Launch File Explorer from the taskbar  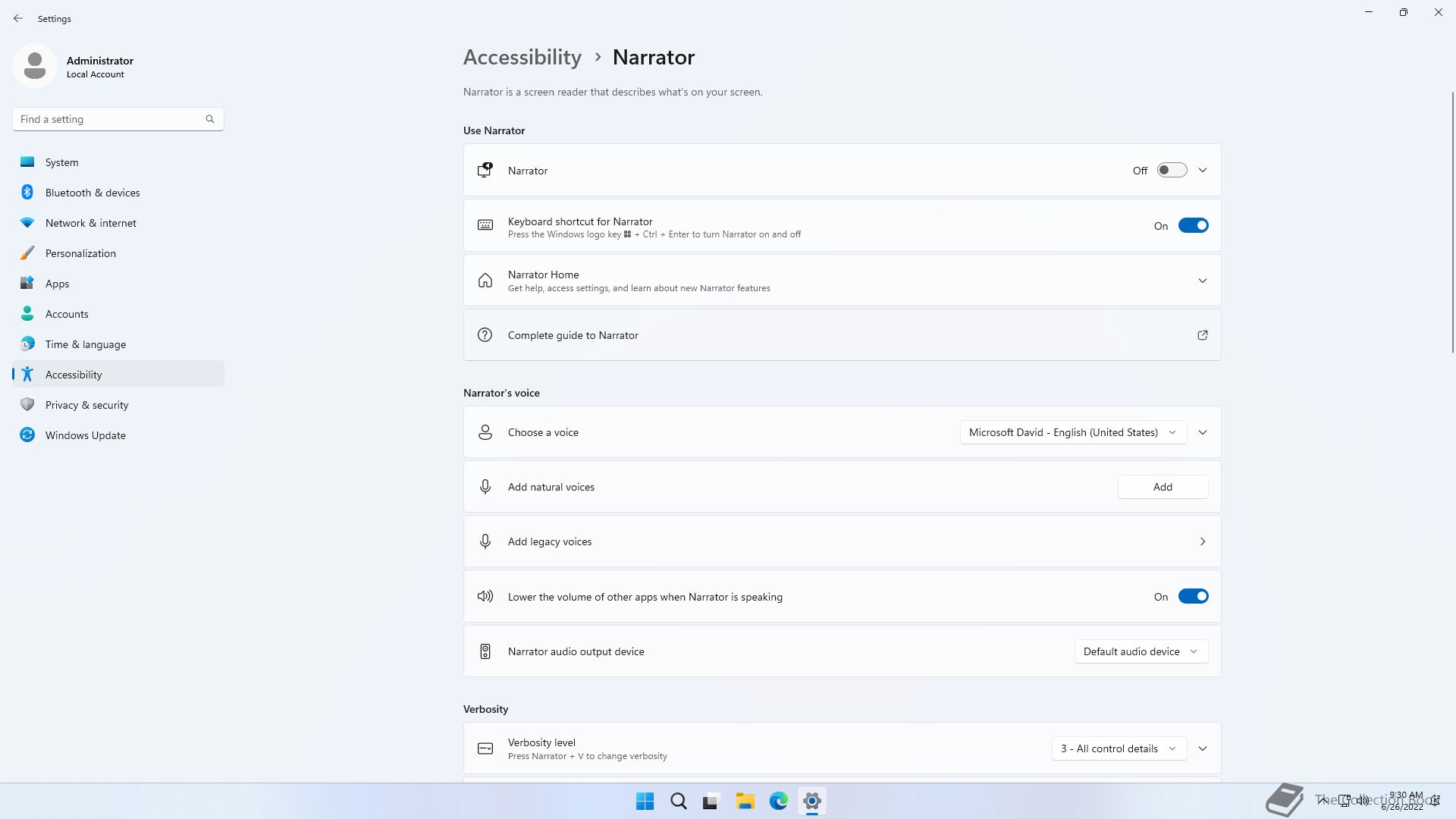pyautogui.click(x=745, y=802)
